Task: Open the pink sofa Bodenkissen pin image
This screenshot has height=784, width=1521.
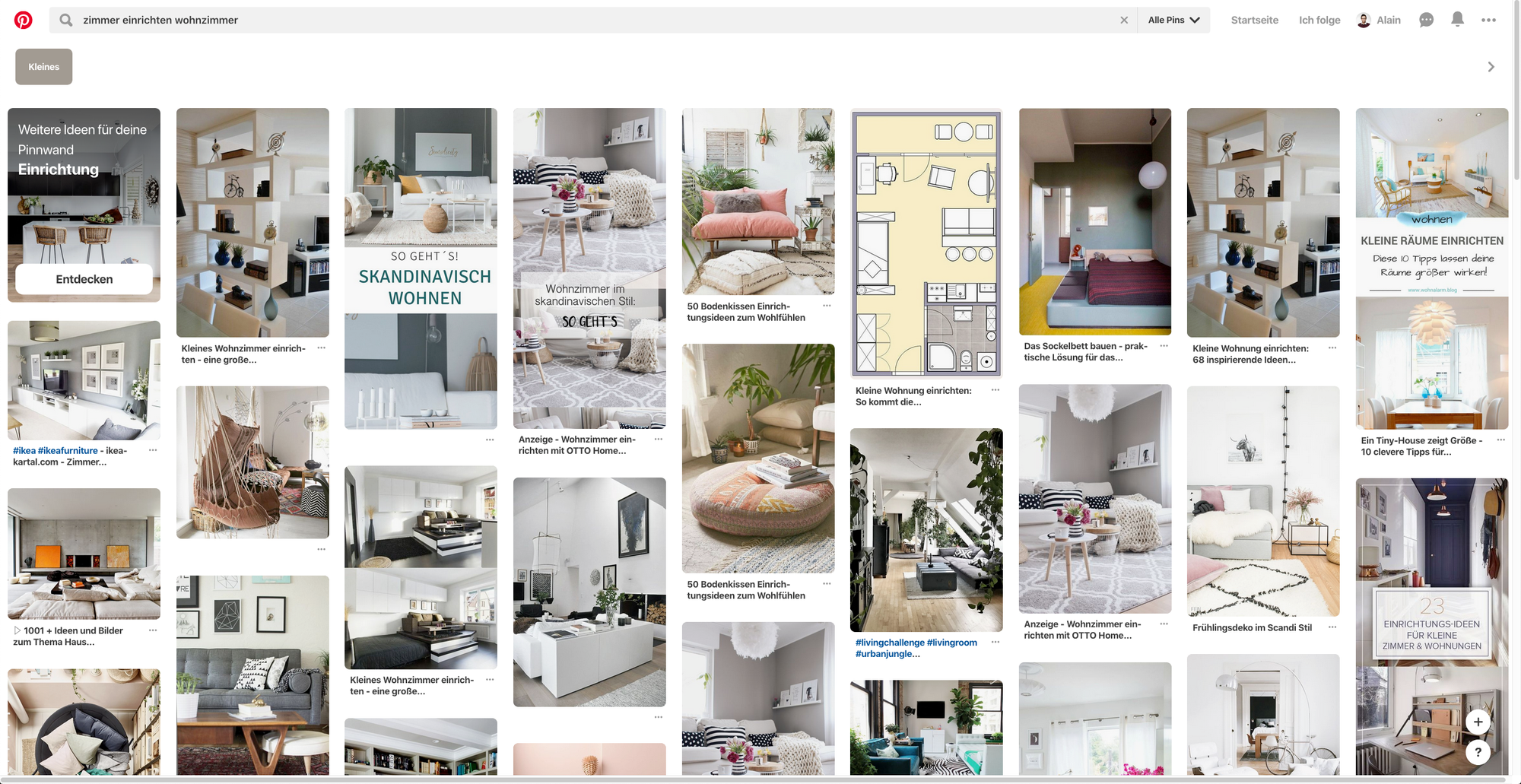Action: (758, 202)
